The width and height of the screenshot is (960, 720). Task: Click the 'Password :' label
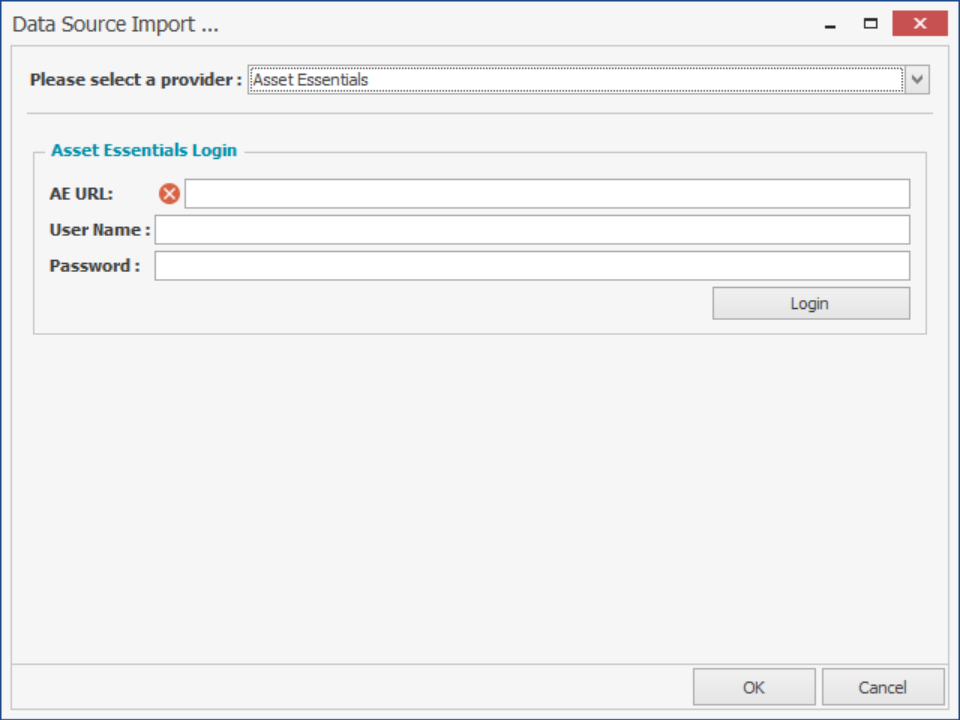[x=95, y=266]
